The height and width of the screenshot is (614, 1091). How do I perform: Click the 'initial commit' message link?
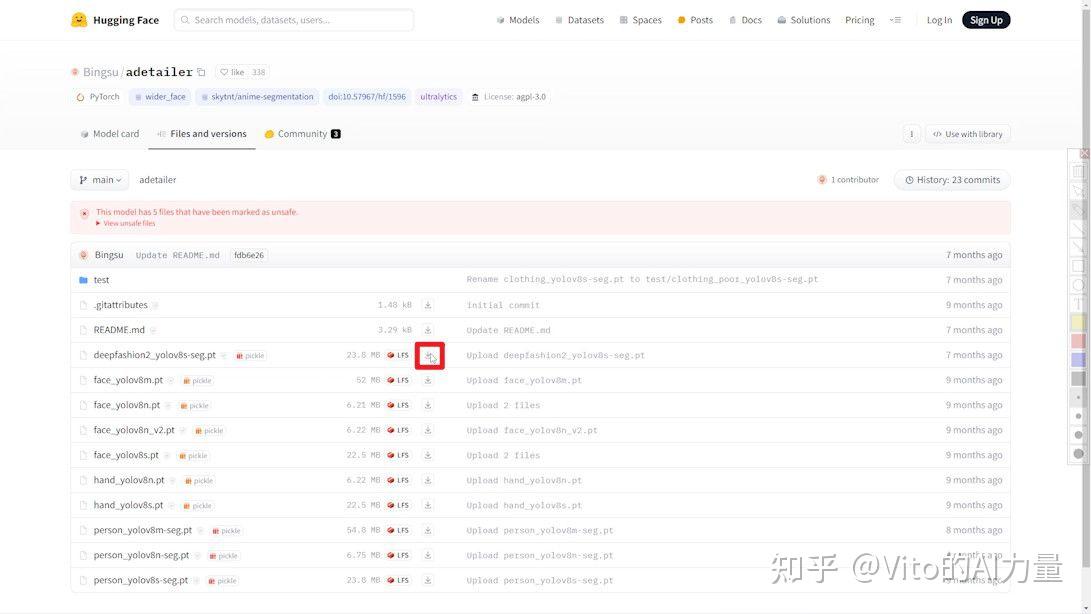tap(503, 305)
